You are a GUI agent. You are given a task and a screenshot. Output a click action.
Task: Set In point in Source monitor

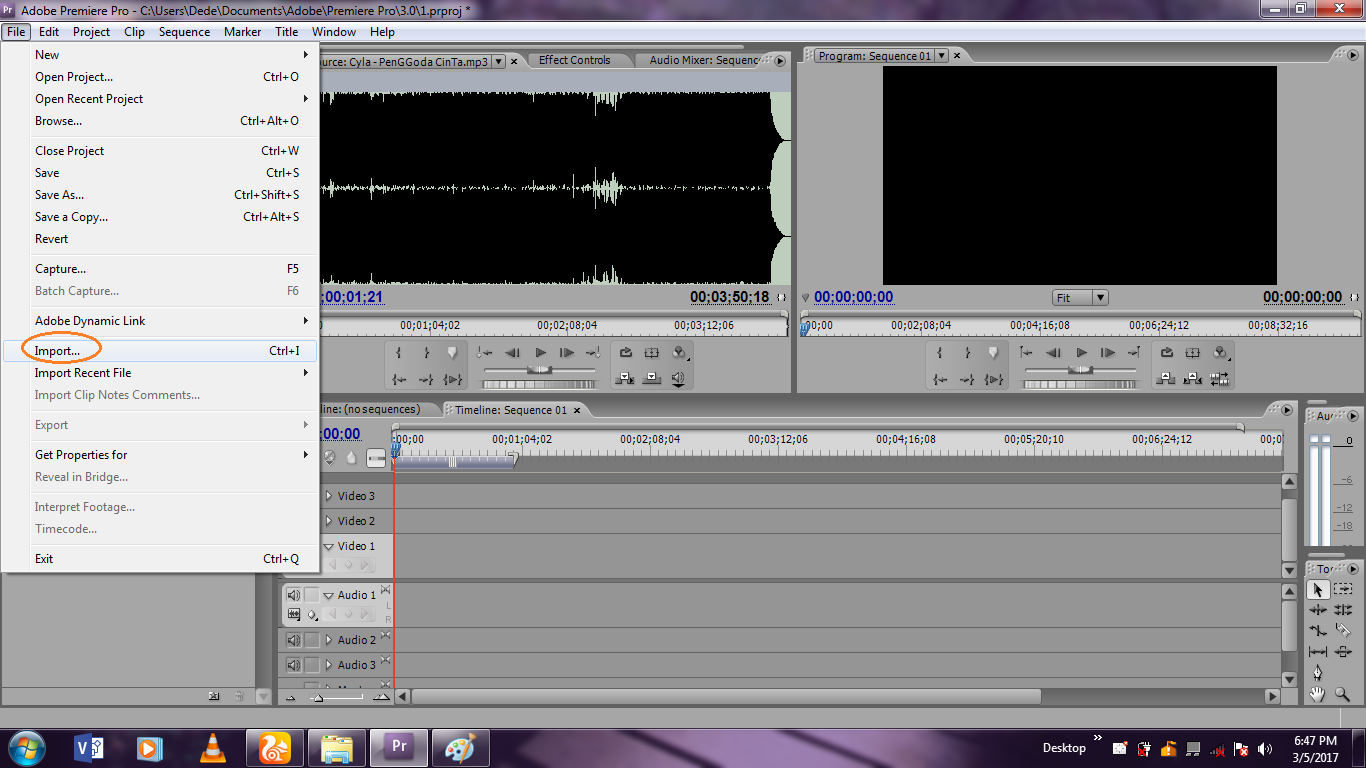click(399, 353)
